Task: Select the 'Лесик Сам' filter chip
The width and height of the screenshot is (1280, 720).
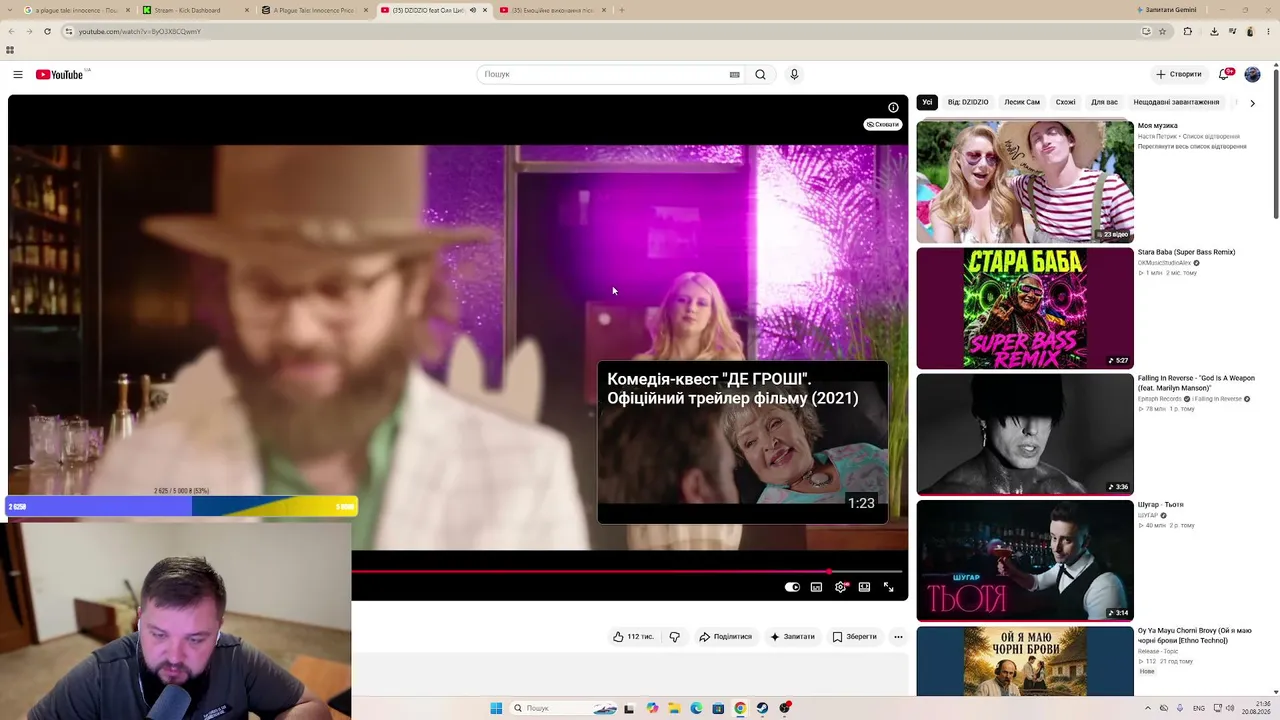Action: 1022,102
